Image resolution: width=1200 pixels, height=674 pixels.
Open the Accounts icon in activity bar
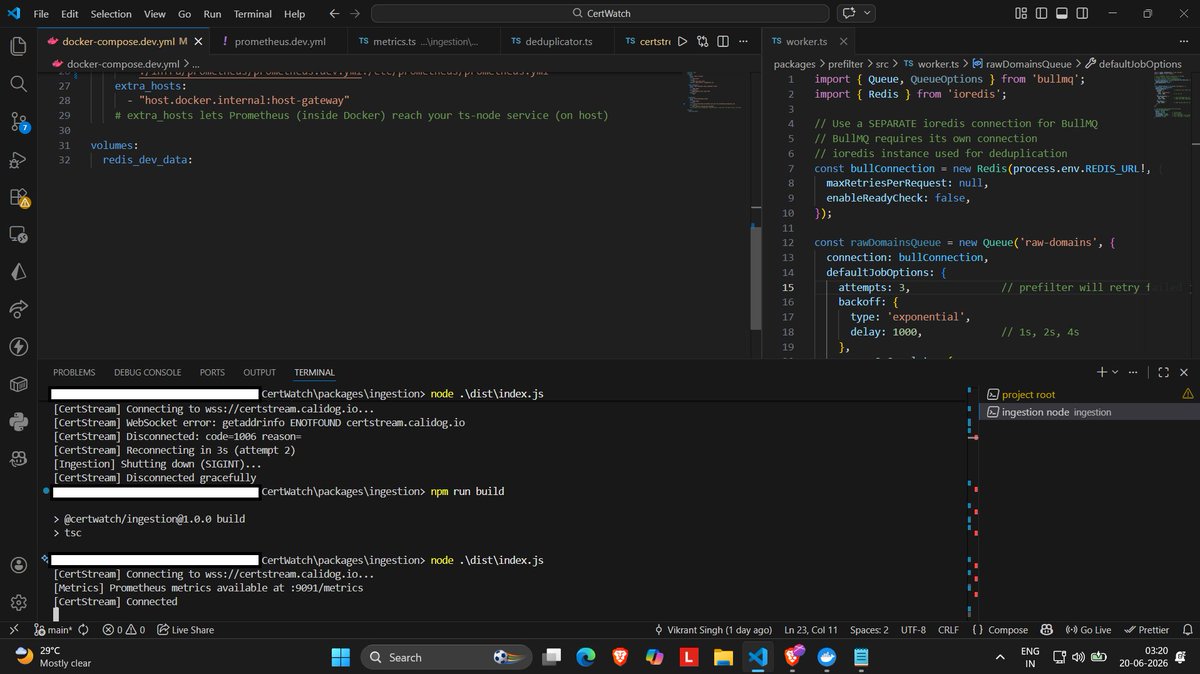18,565
